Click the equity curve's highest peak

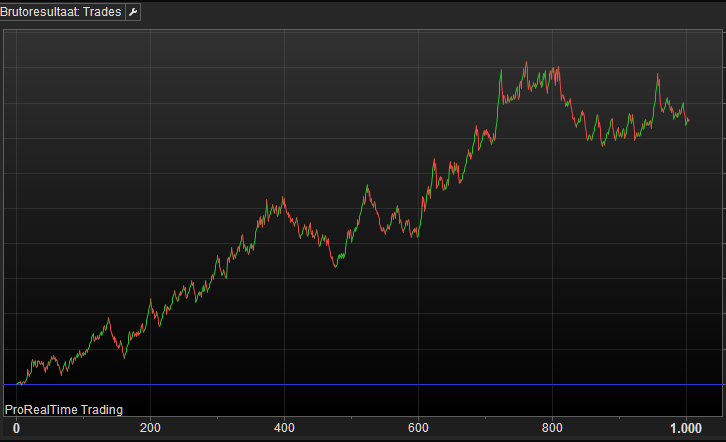(x=526, y=62)
